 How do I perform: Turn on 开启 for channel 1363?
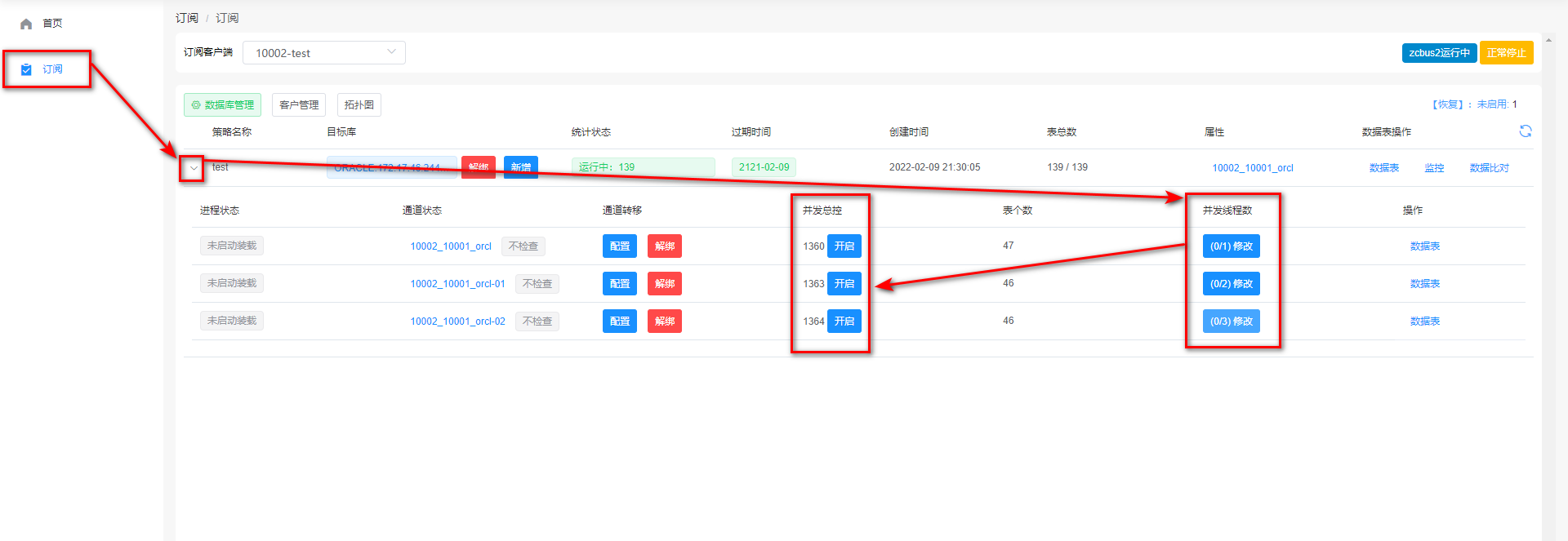click(x=844, y=284)
